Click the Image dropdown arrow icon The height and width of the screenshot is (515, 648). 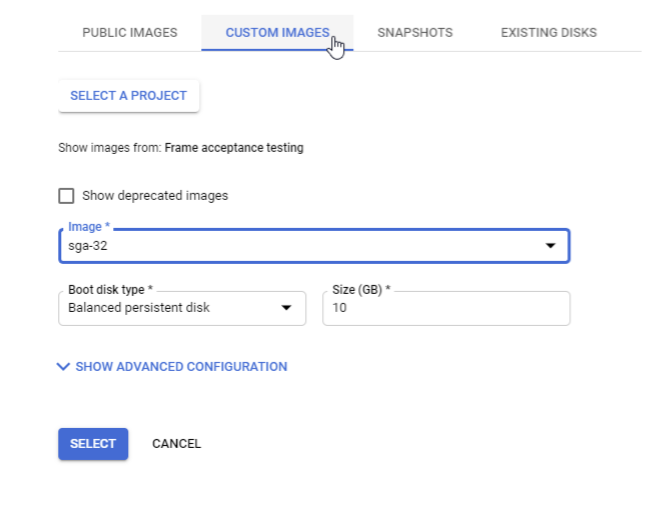[x=550, y=246]
